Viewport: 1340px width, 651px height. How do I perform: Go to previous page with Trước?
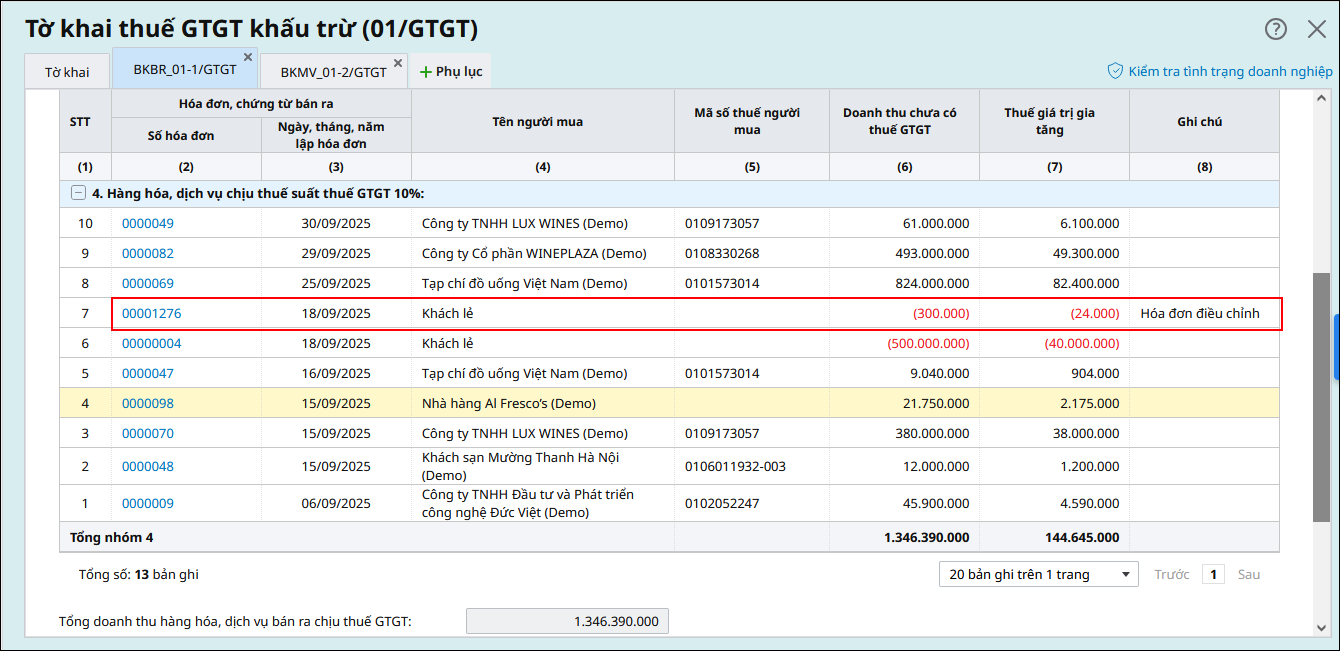coord(1171,574)
